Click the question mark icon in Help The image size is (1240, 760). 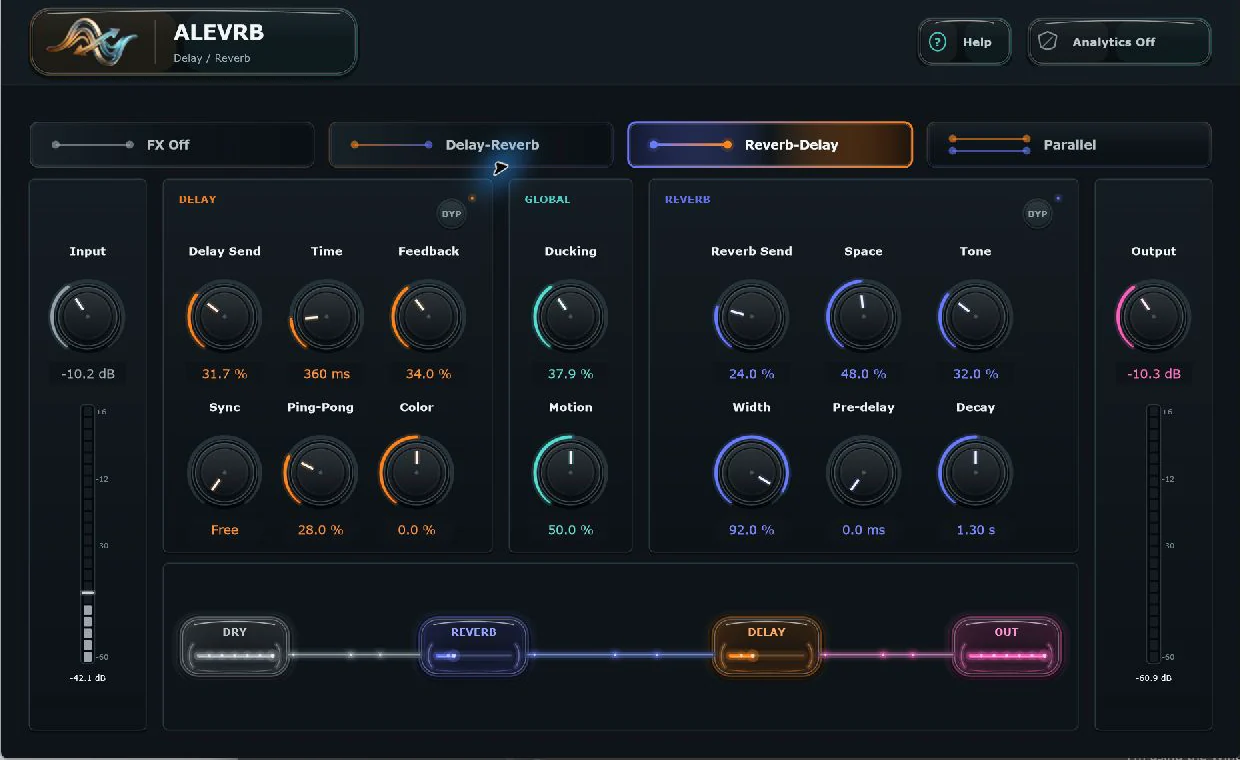click(x=938, y=42)
